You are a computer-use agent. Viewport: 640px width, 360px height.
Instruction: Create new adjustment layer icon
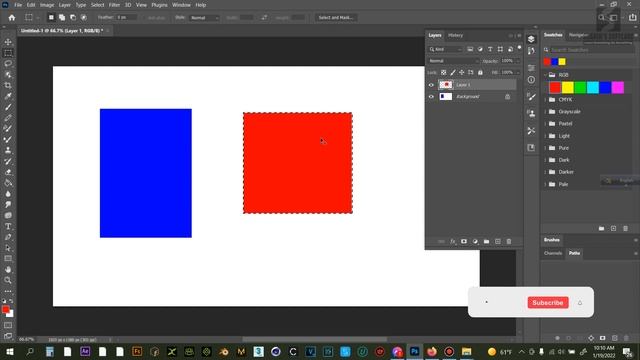(475, 242)
